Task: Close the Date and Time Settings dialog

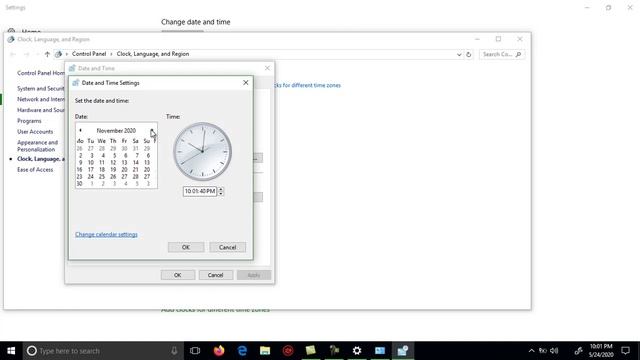Action: pyautogui.click(x=246, y=82)
